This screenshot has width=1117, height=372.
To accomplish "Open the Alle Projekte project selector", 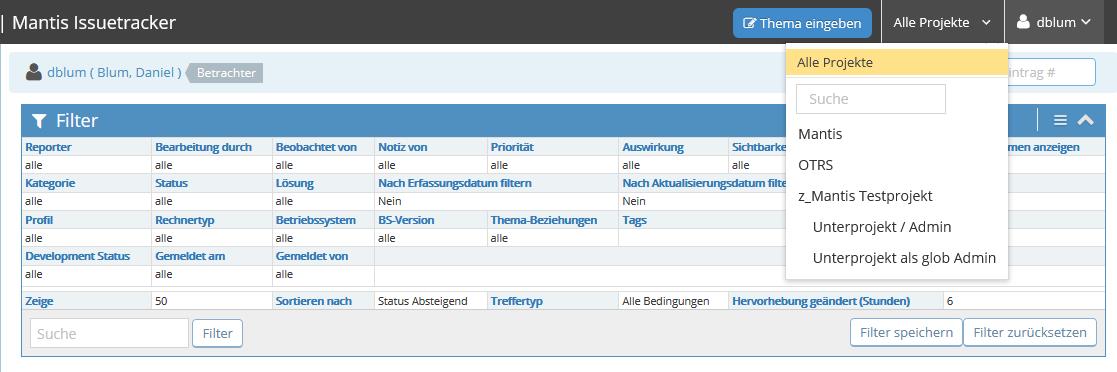I will 942,22.
